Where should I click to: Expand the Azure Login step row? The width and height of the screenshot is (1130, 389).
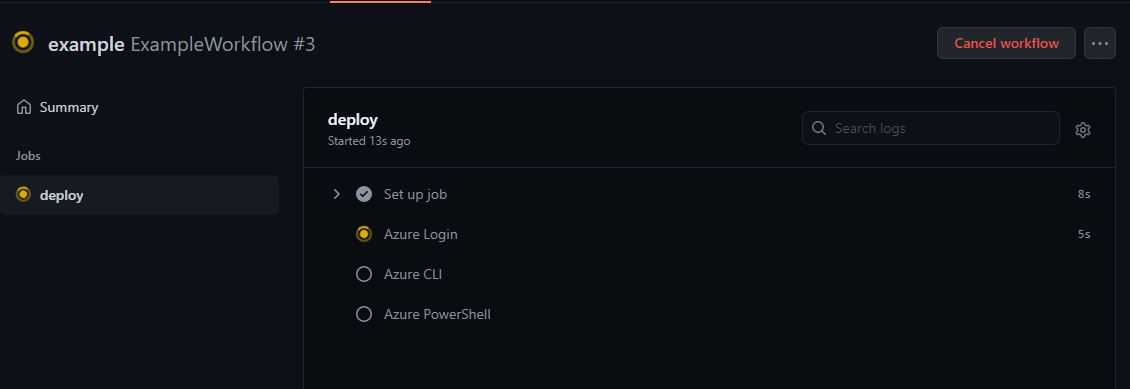(x=710, y=234)
